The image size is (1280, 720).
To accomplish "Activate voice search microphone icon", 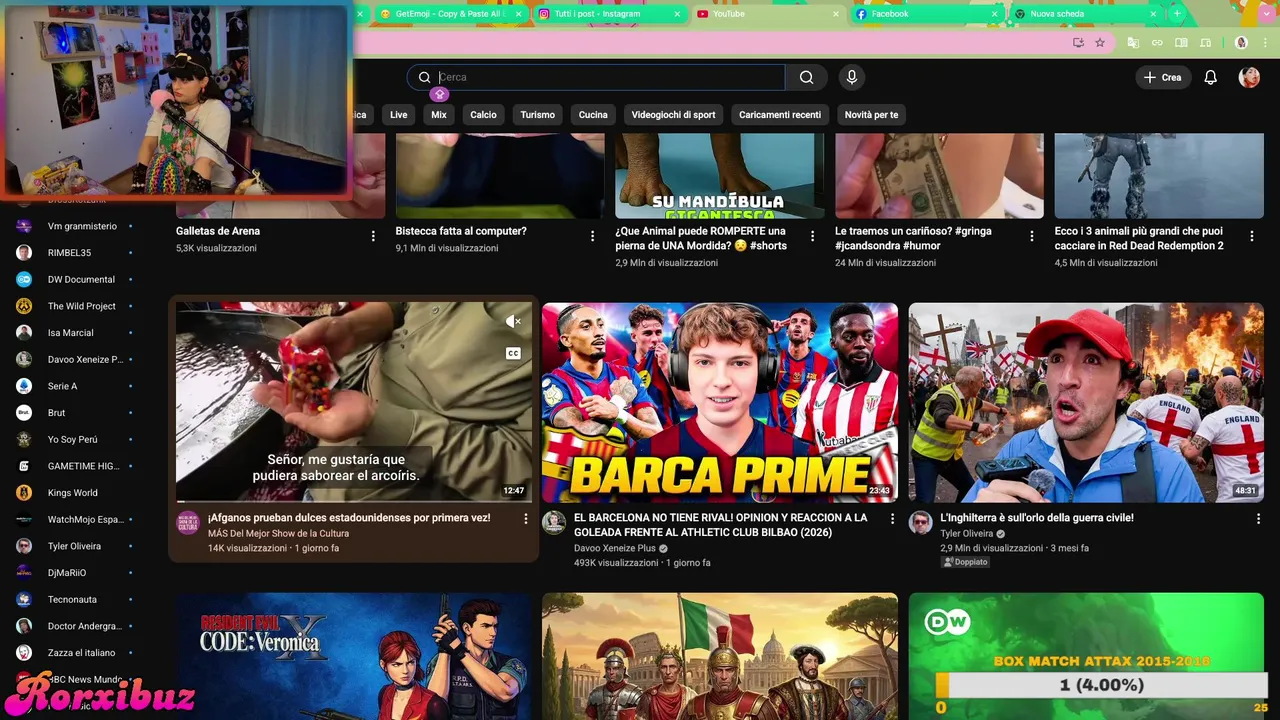I will click(x=851, y=77).
